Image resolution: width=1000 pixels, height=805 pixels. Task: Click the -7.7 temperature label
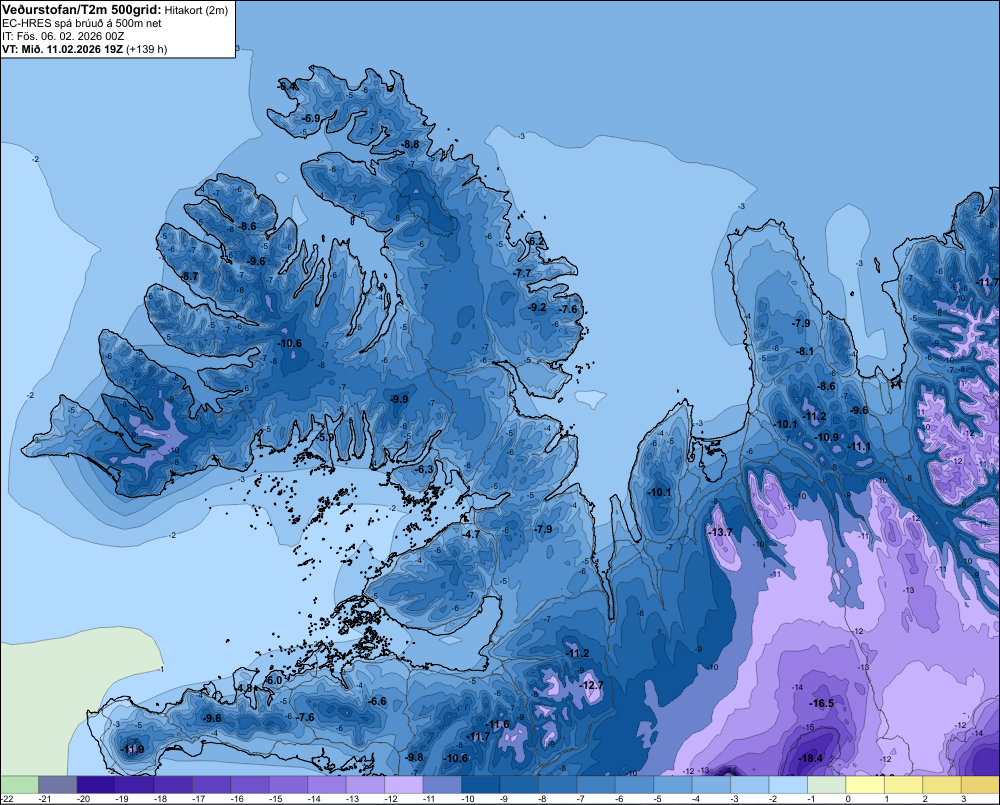[522, 273]
